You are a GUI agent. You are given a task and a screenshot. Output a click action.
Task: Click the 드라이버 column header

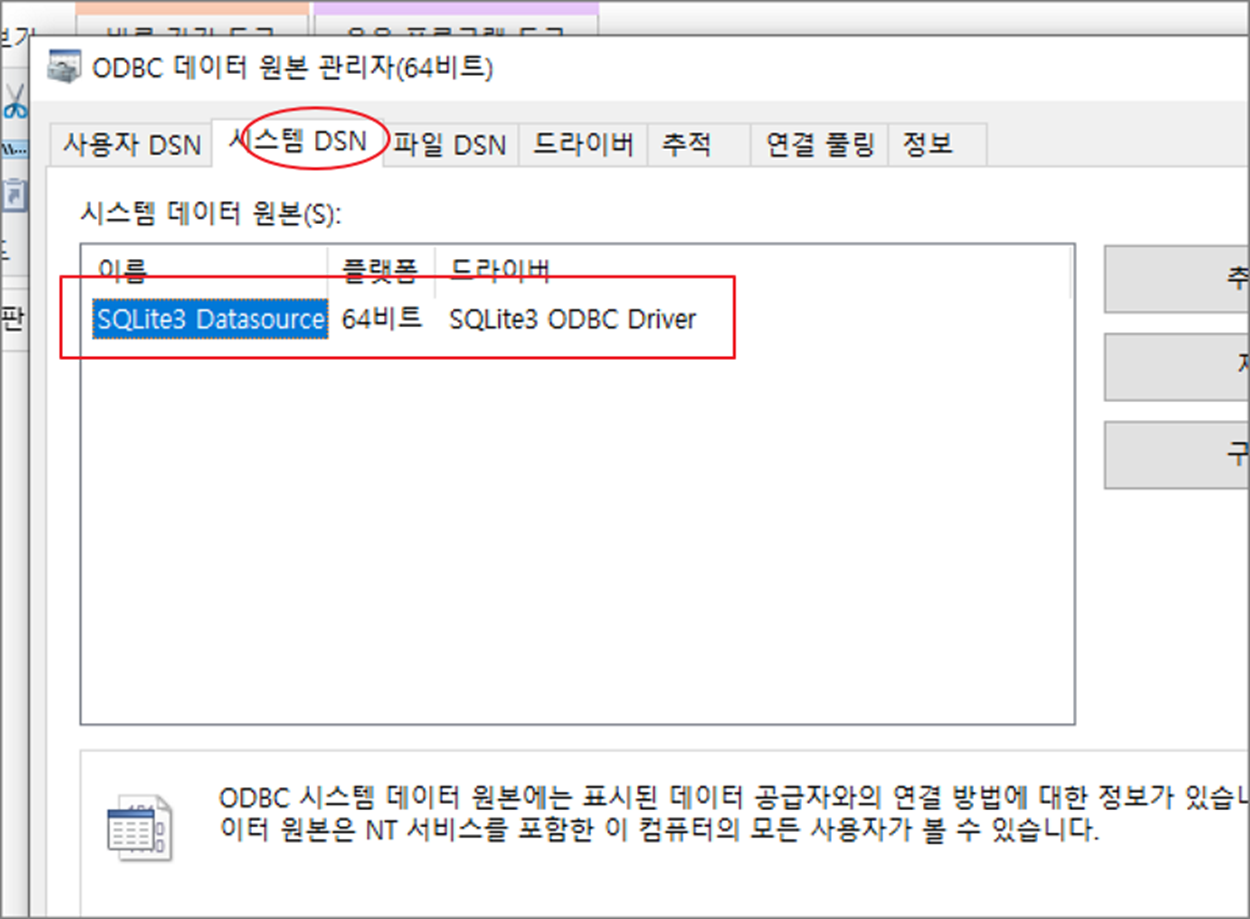(752, 270)
